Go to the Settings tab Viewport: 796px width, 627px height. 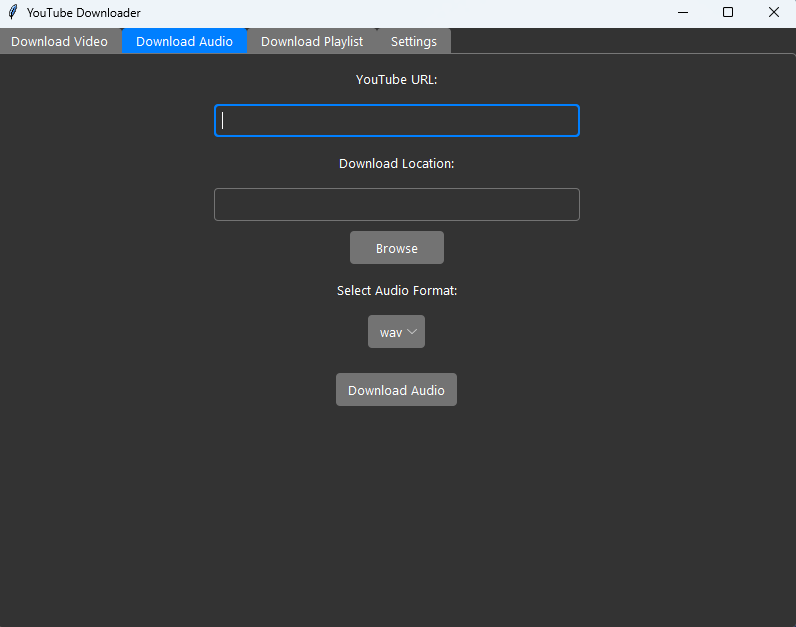tap(414, 41)
